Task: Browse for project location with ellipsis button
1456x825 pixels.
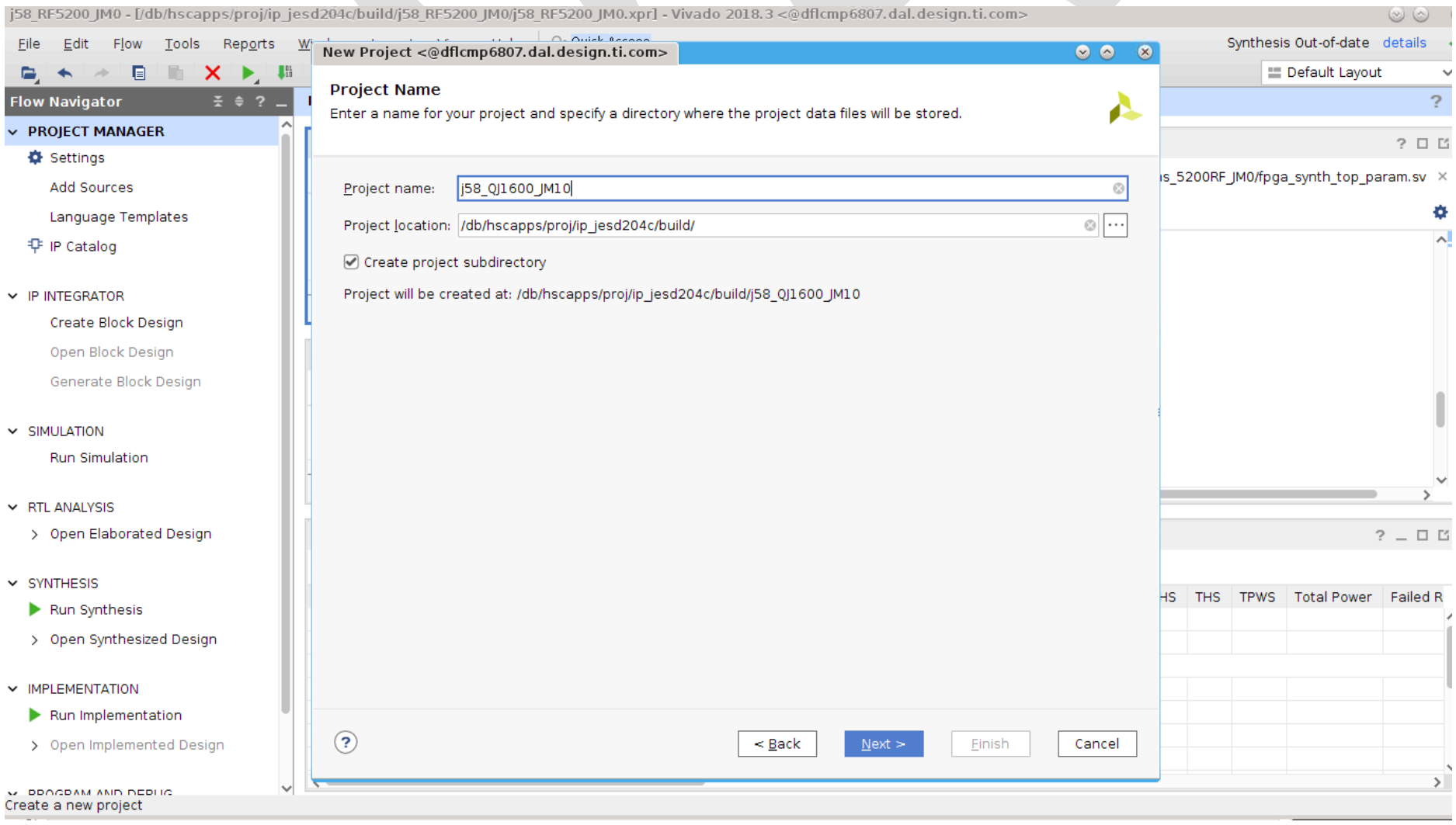Action: click(1115, 226)
